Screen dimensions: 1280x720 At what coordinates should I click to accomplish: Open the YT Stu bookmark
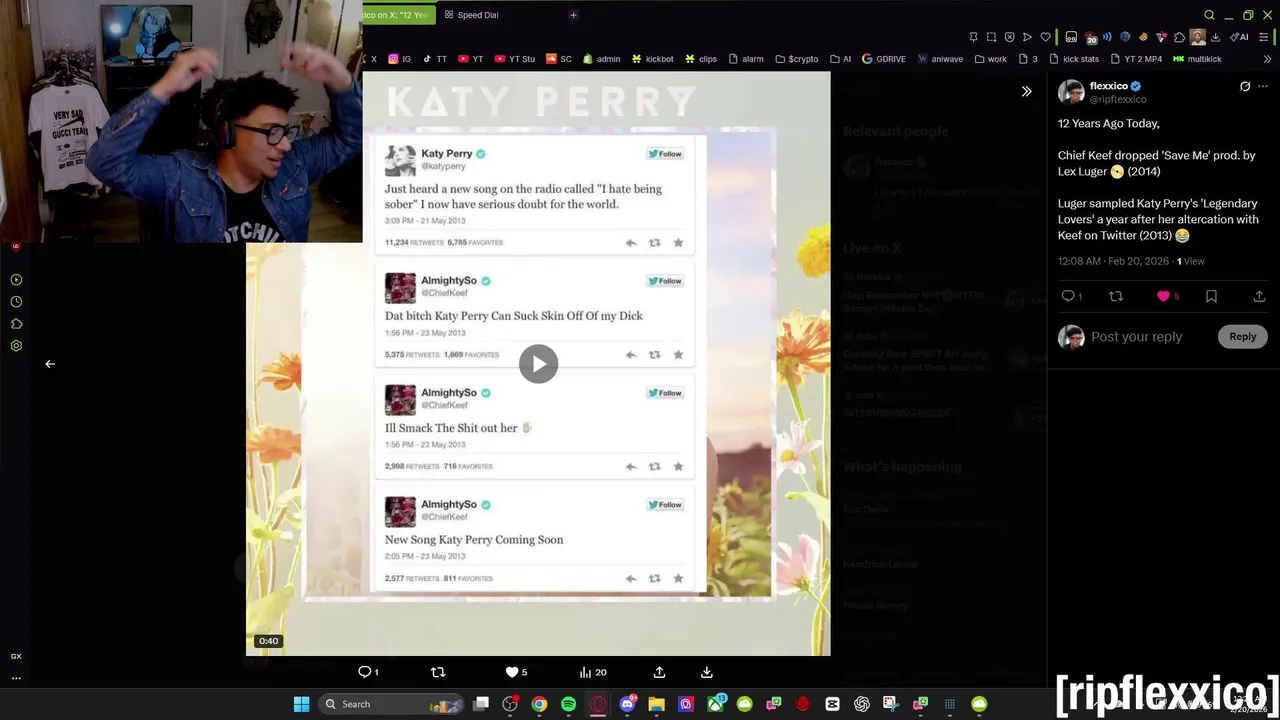515,59
